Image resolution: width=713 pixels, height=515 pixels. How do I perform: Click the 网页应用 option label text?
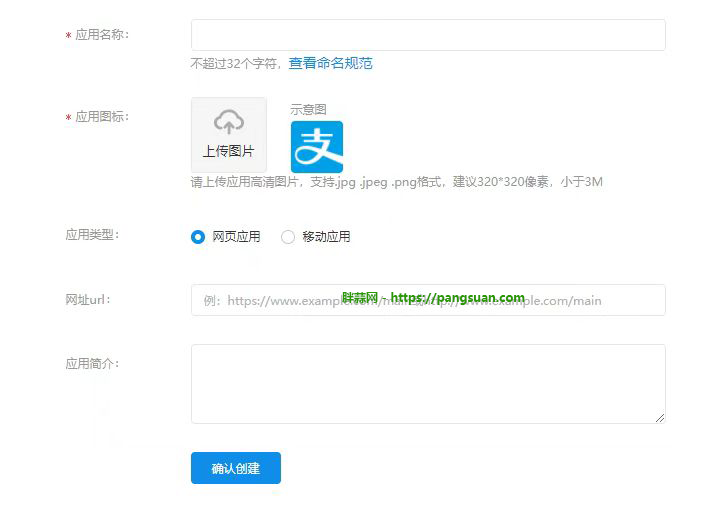236,237
